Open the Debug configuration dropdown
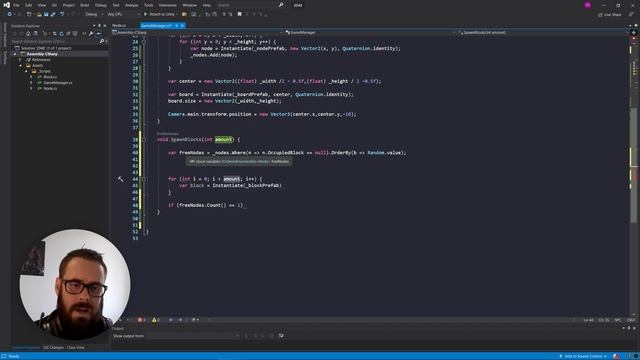The width and height of the screenshot is (640, 360). click(93, 14)
